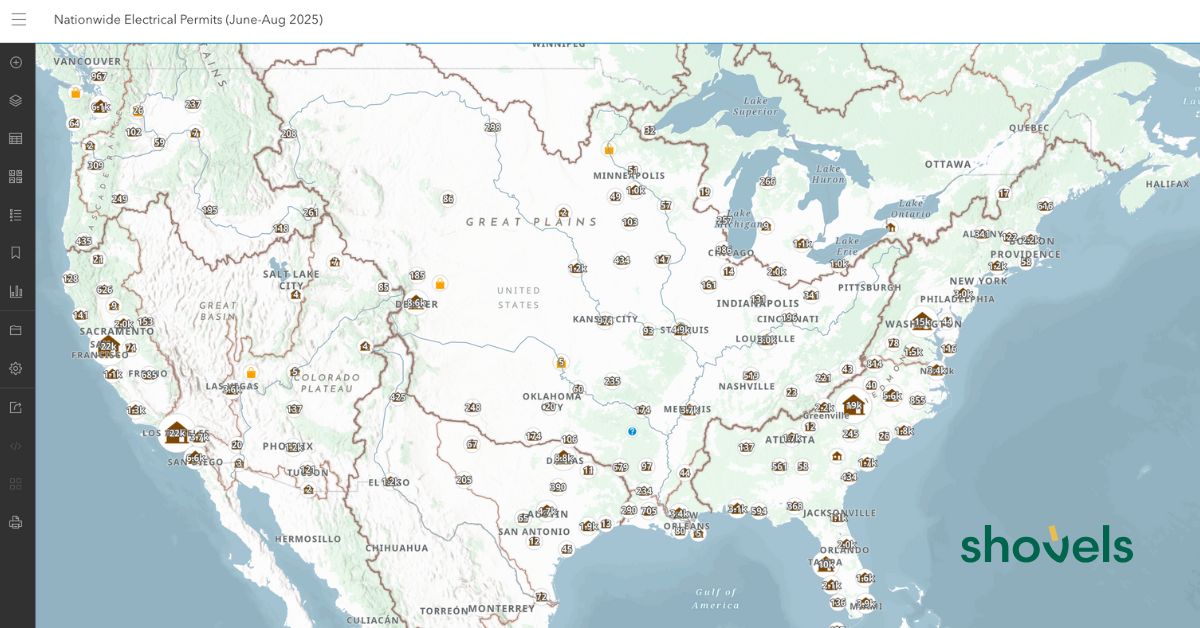This screenshot has height=628, width=1200.
Task: Open the Legend grid panel
Action: point(15,177)
